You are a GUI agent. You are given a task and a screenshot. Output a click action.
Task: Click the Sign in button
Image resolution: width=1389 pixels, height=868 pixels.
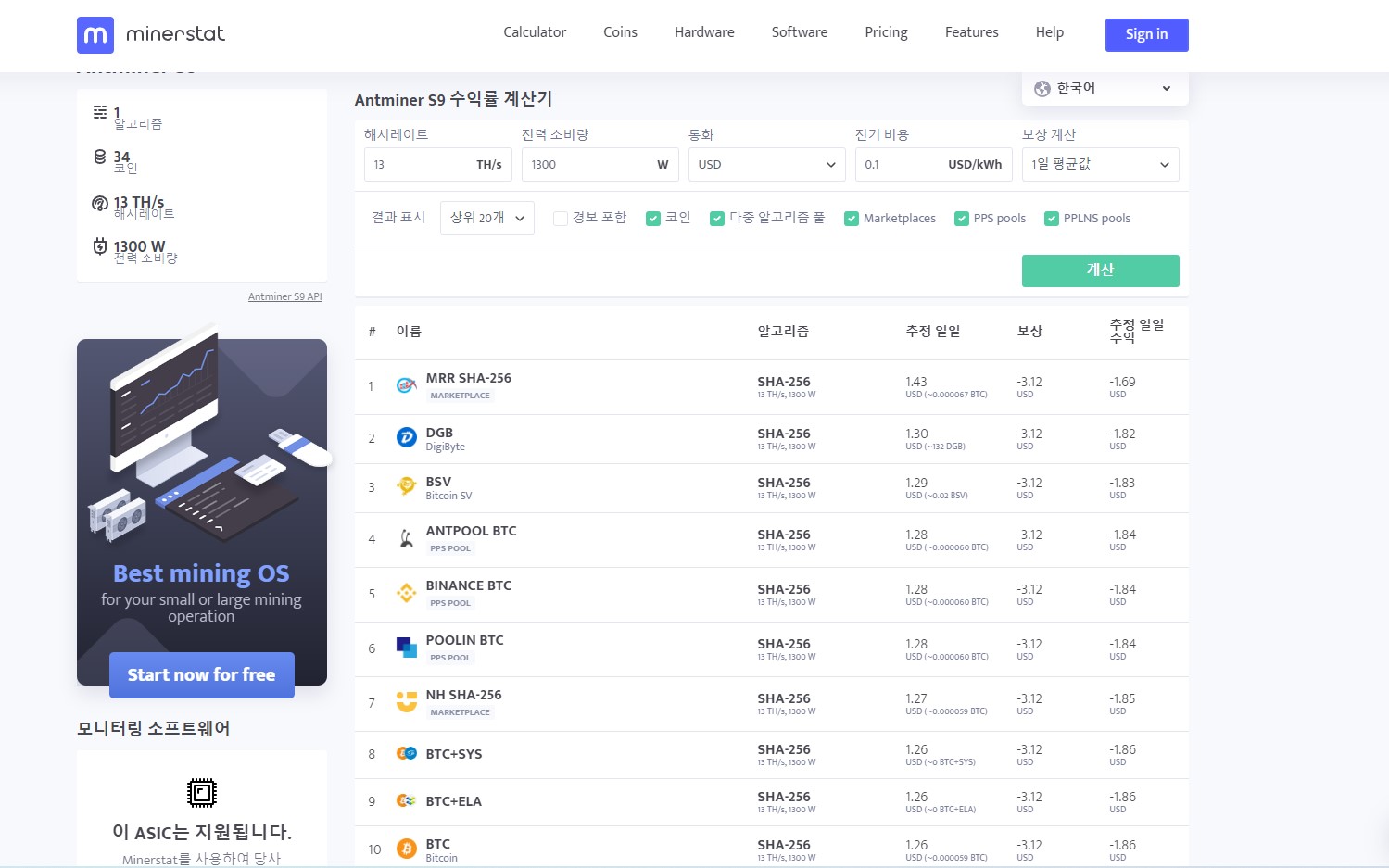tap(1146, 35)
